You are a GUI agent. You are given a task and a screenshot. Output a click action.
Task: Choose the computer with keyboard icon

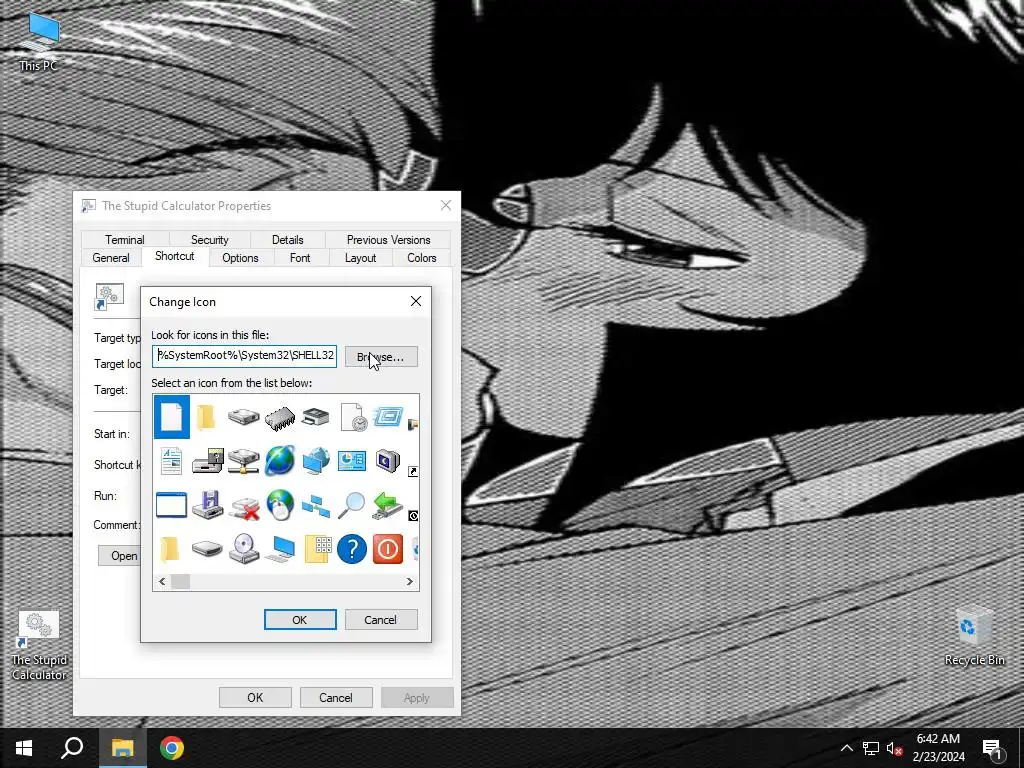[x=280, y=549]
